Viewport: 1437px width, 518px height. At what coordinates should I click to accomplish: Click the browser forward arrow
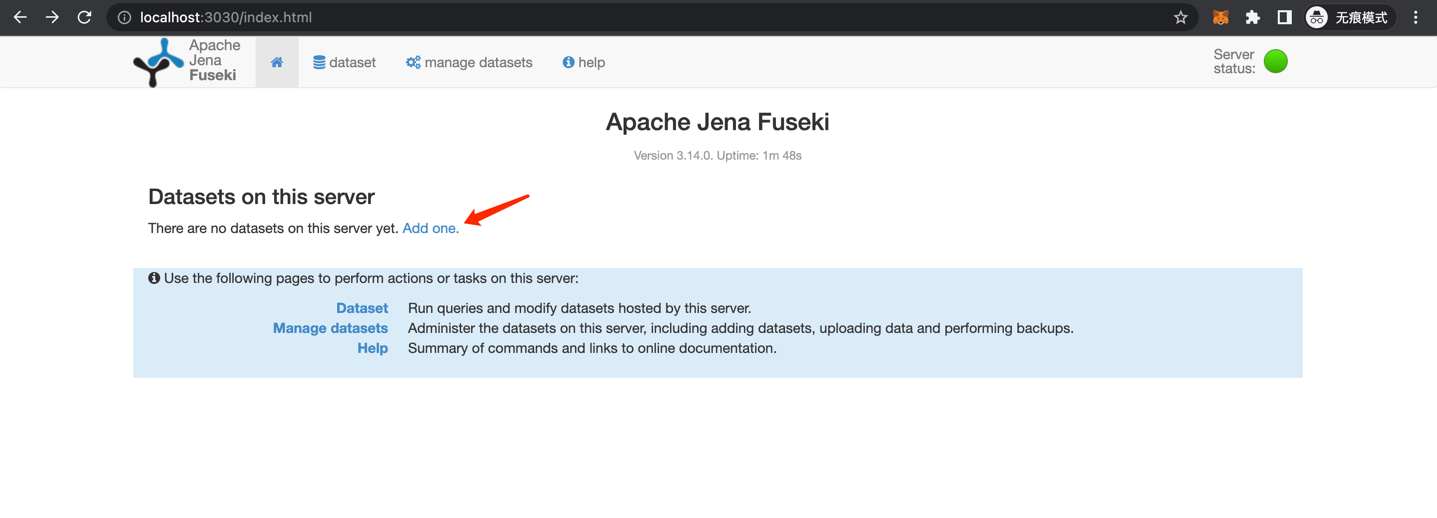52,17
